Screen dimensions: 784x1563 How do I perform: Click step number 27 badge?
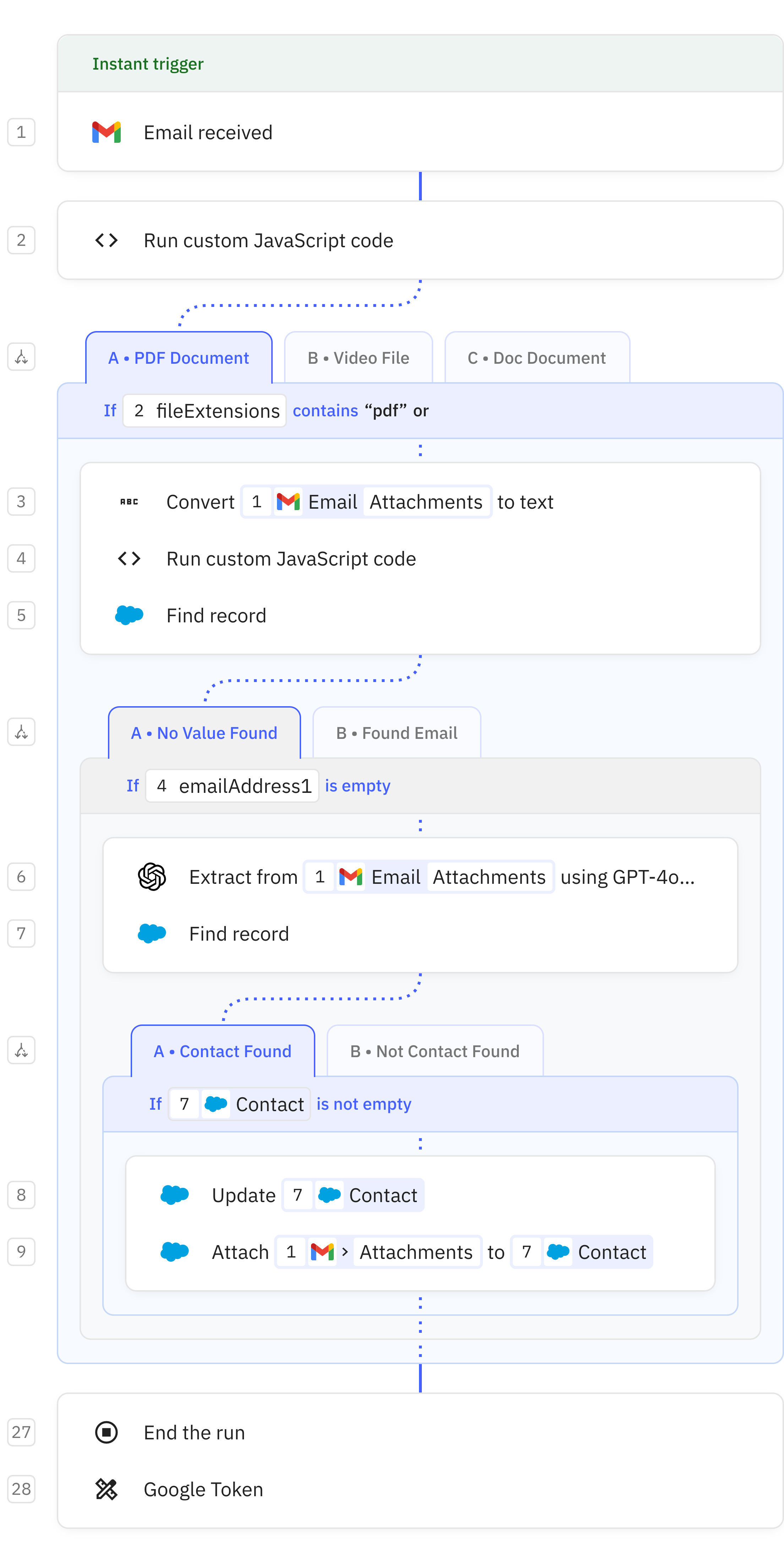(21, 1433)
